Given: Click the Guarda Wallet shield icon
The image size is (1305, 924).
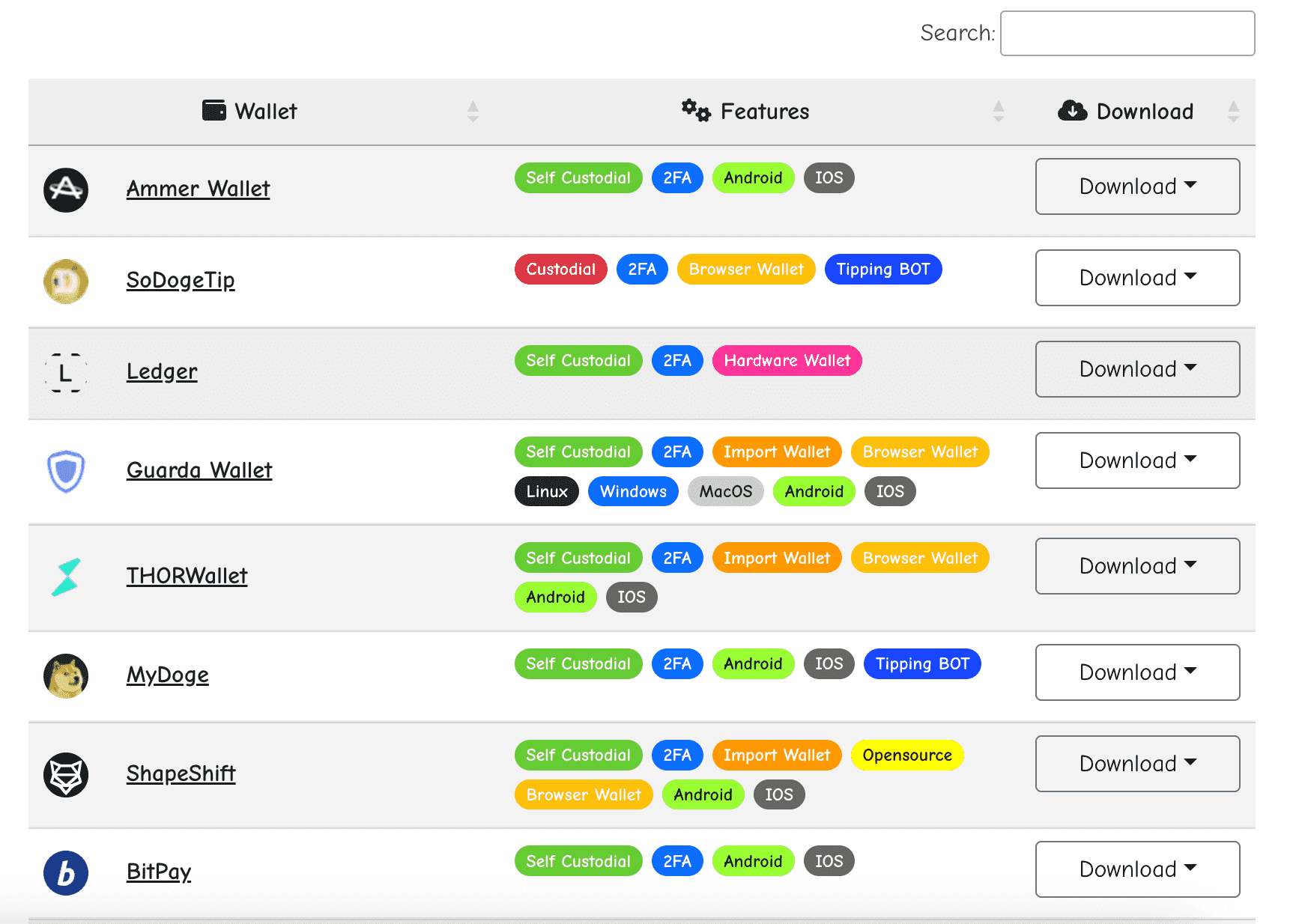Looking at the screenshot, I should coord(66,471).
